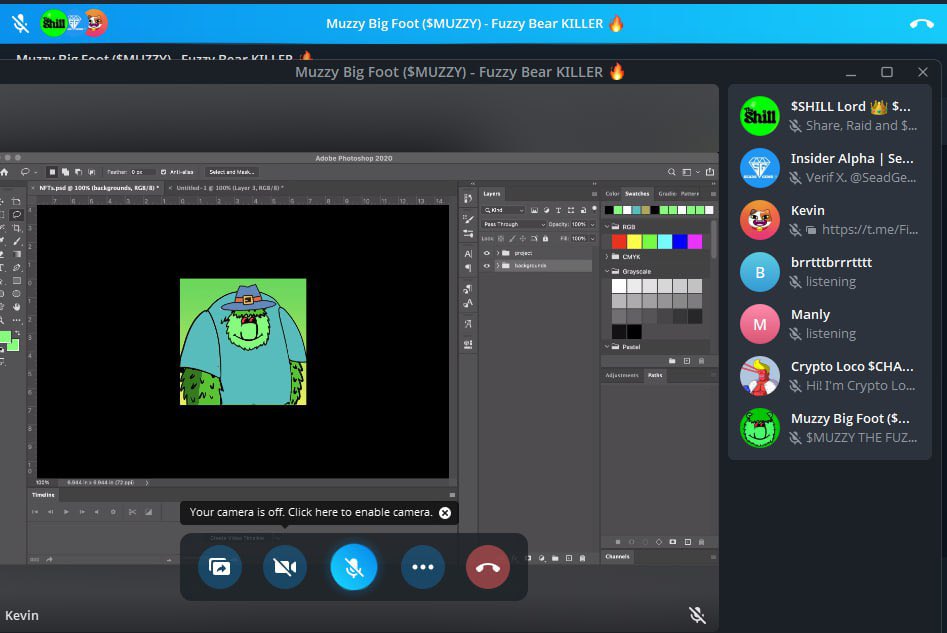Select Intersect with selection mode

[x=92, y=172]
